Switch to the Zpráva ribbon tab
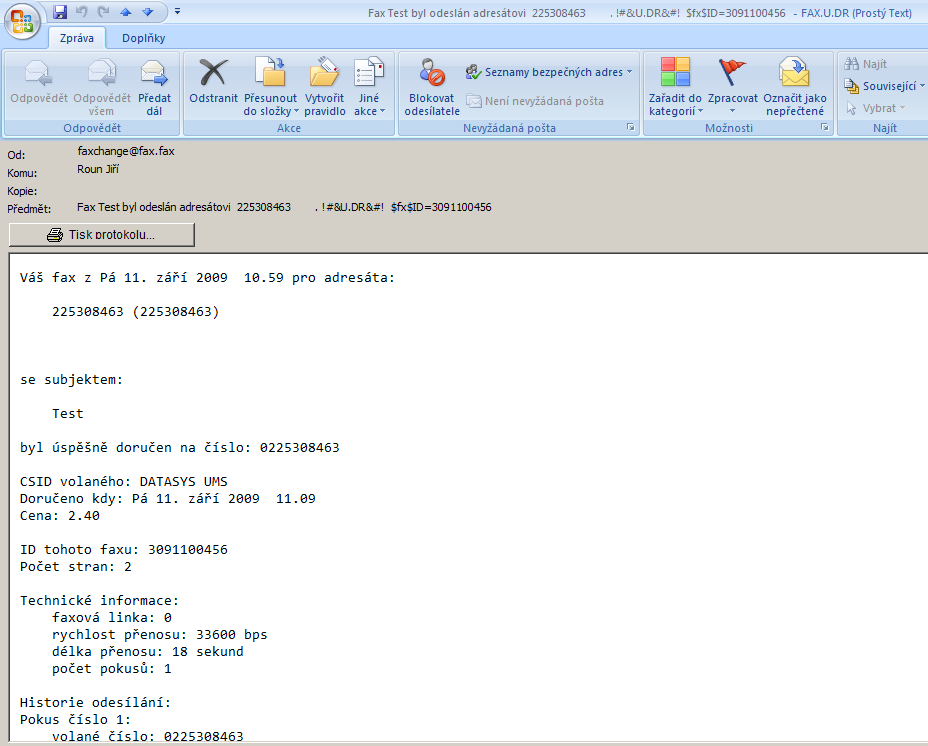 click(77, 38)
